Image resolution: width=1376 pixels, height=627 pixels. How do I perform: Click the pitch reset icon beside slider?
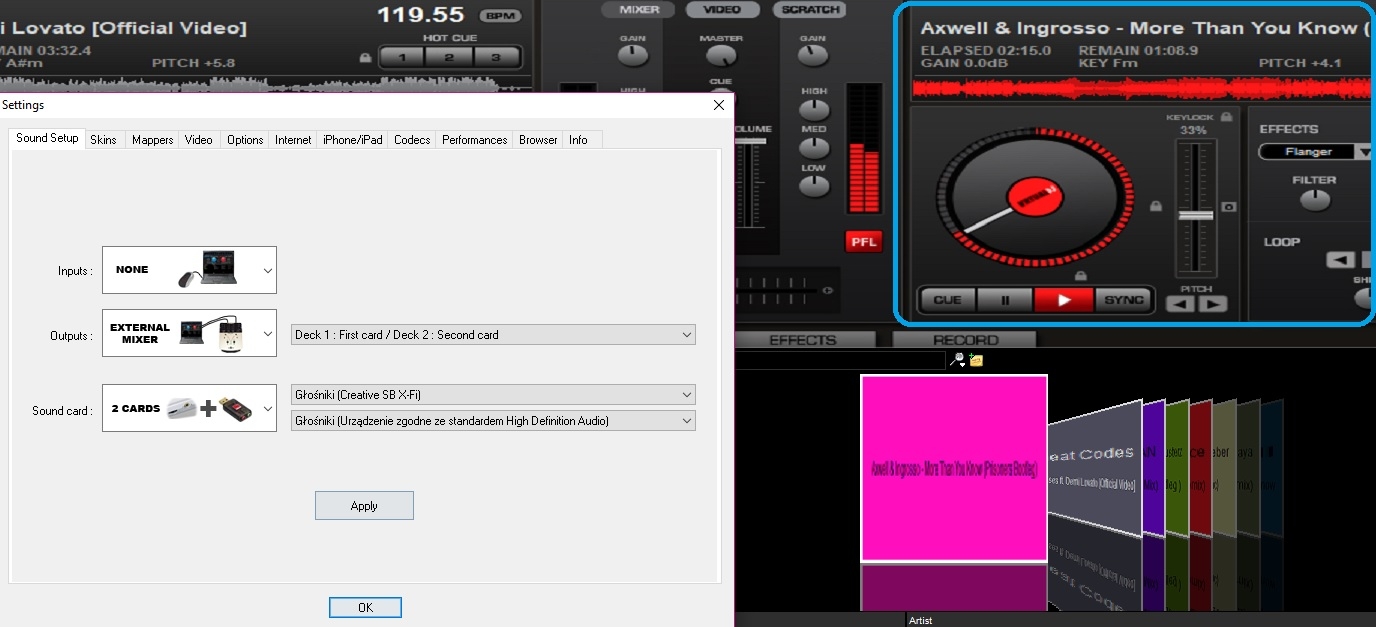[1229, 207]
